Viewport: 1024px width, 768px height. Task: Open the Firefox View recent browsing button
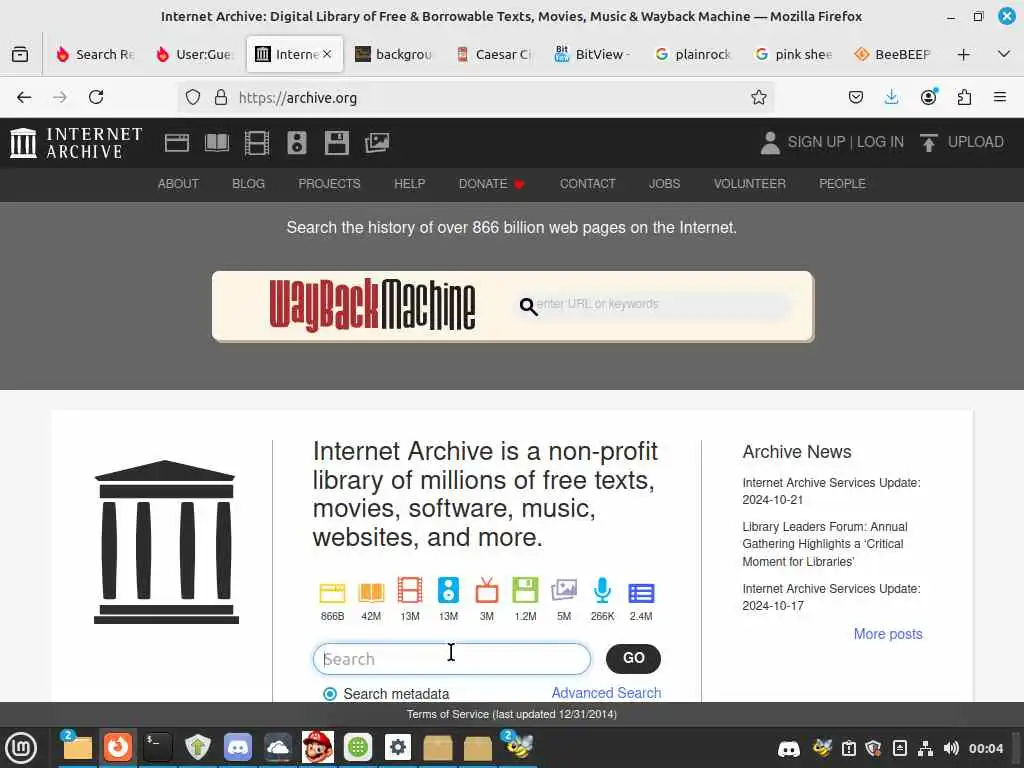click(20, 54)
